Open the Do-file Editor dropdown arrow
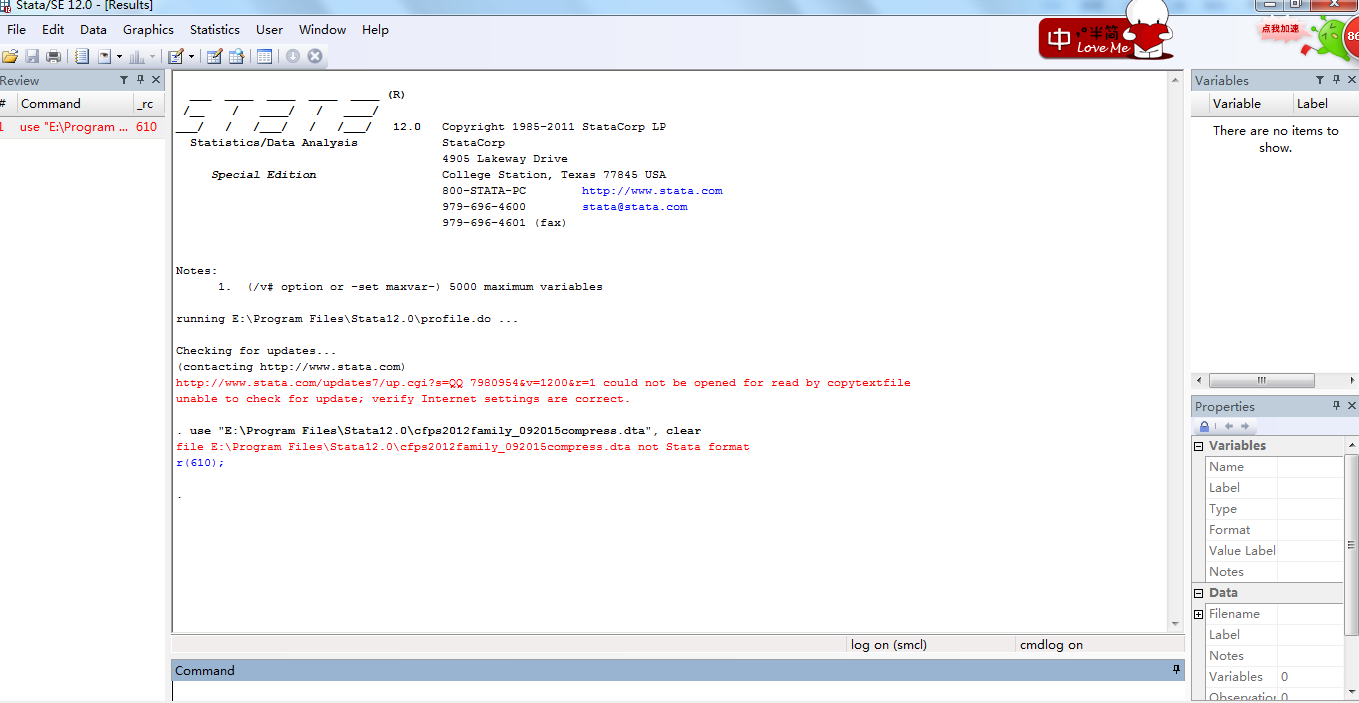The width and height of the screenshot is (1359, 703). [192, 57]
